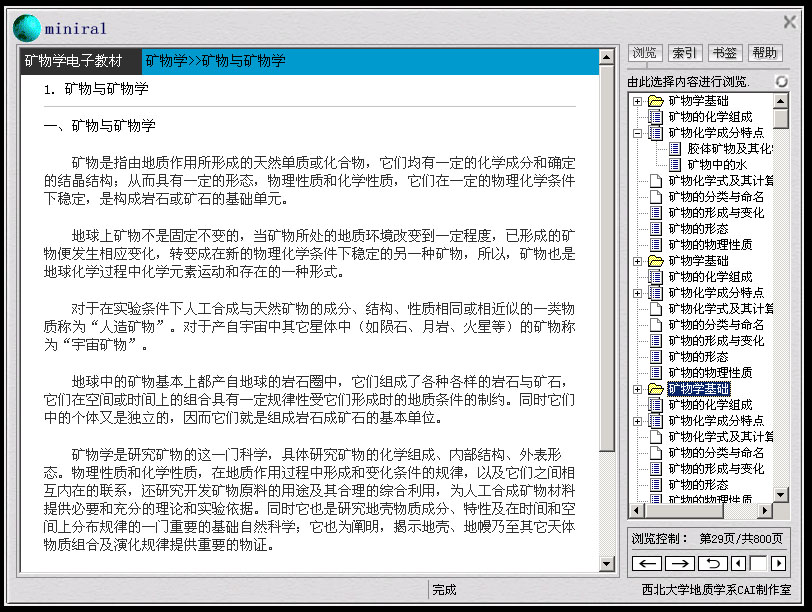Go forward with the right arrow button
This screenshot has height=612, width=812.
[679, 563]
